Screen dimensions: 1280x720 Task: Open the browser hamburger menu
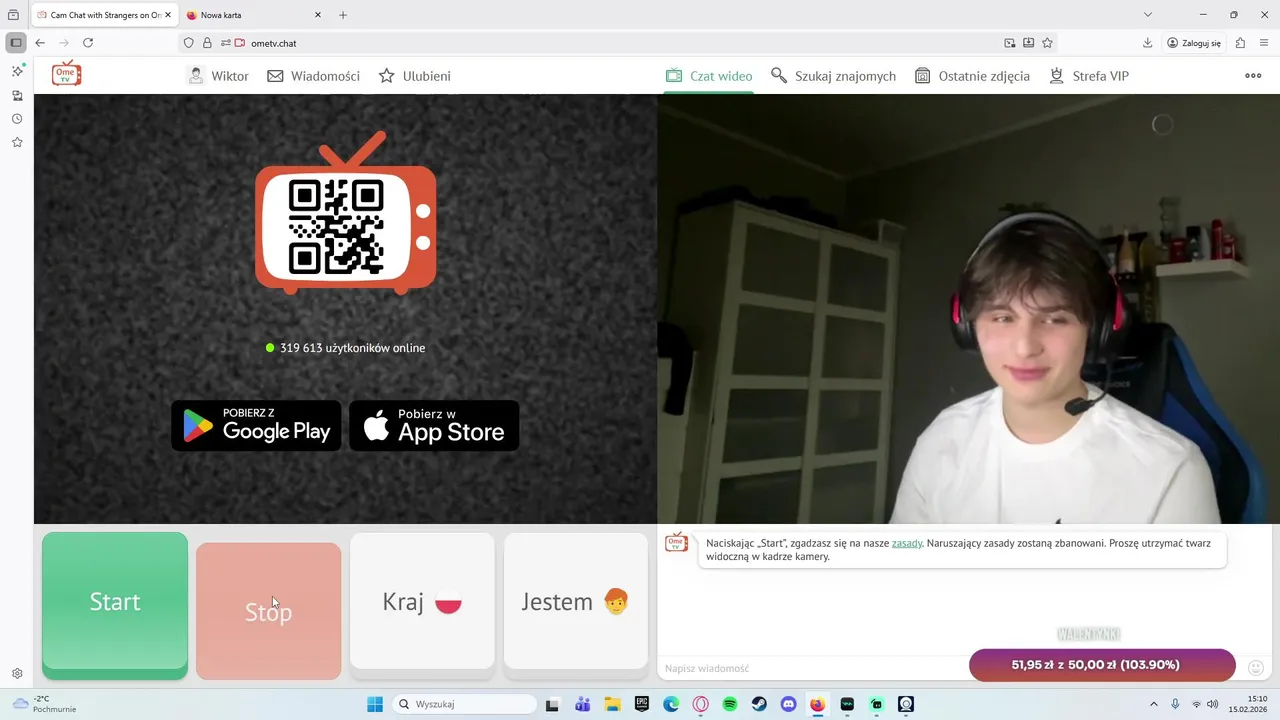pyautogui.click(x=1265, y=43)
